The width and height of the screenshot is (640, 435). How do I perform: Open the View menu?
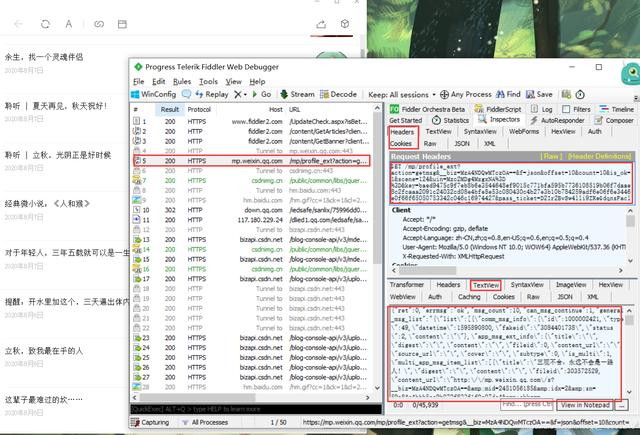click(233, 81)
